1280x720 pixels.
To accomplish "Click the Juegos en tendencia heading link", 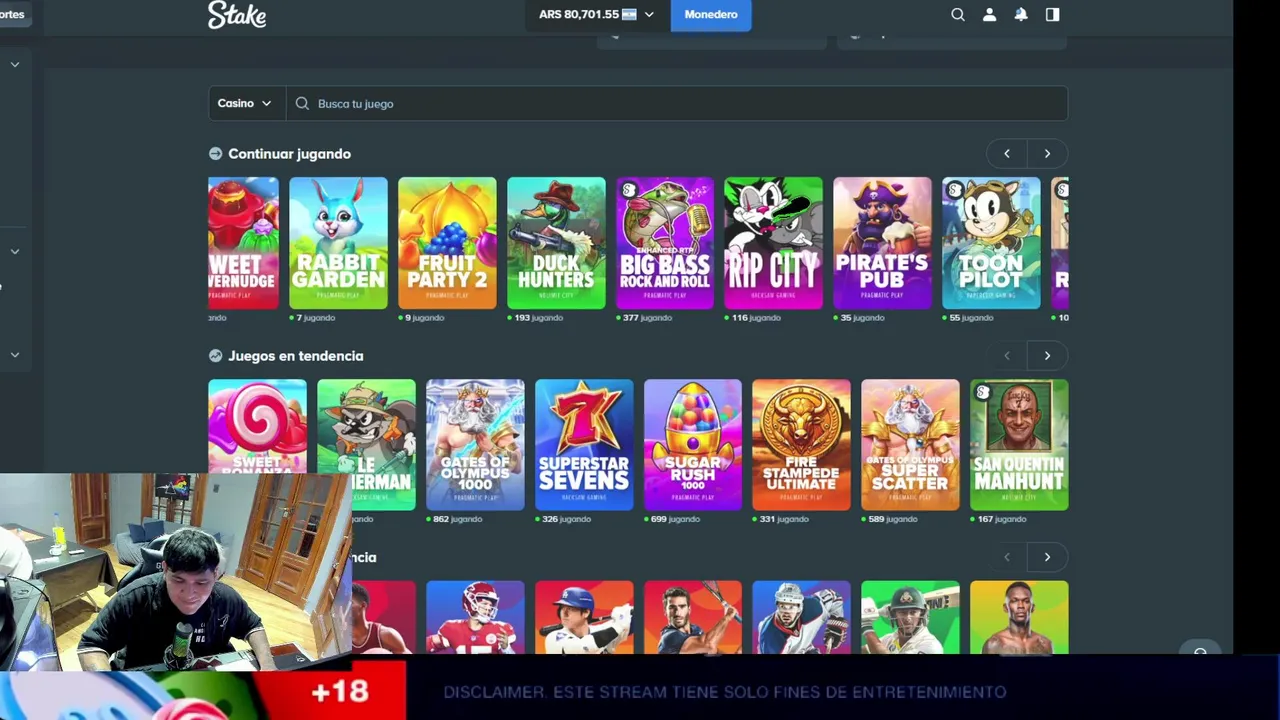I will pos(295,356).
